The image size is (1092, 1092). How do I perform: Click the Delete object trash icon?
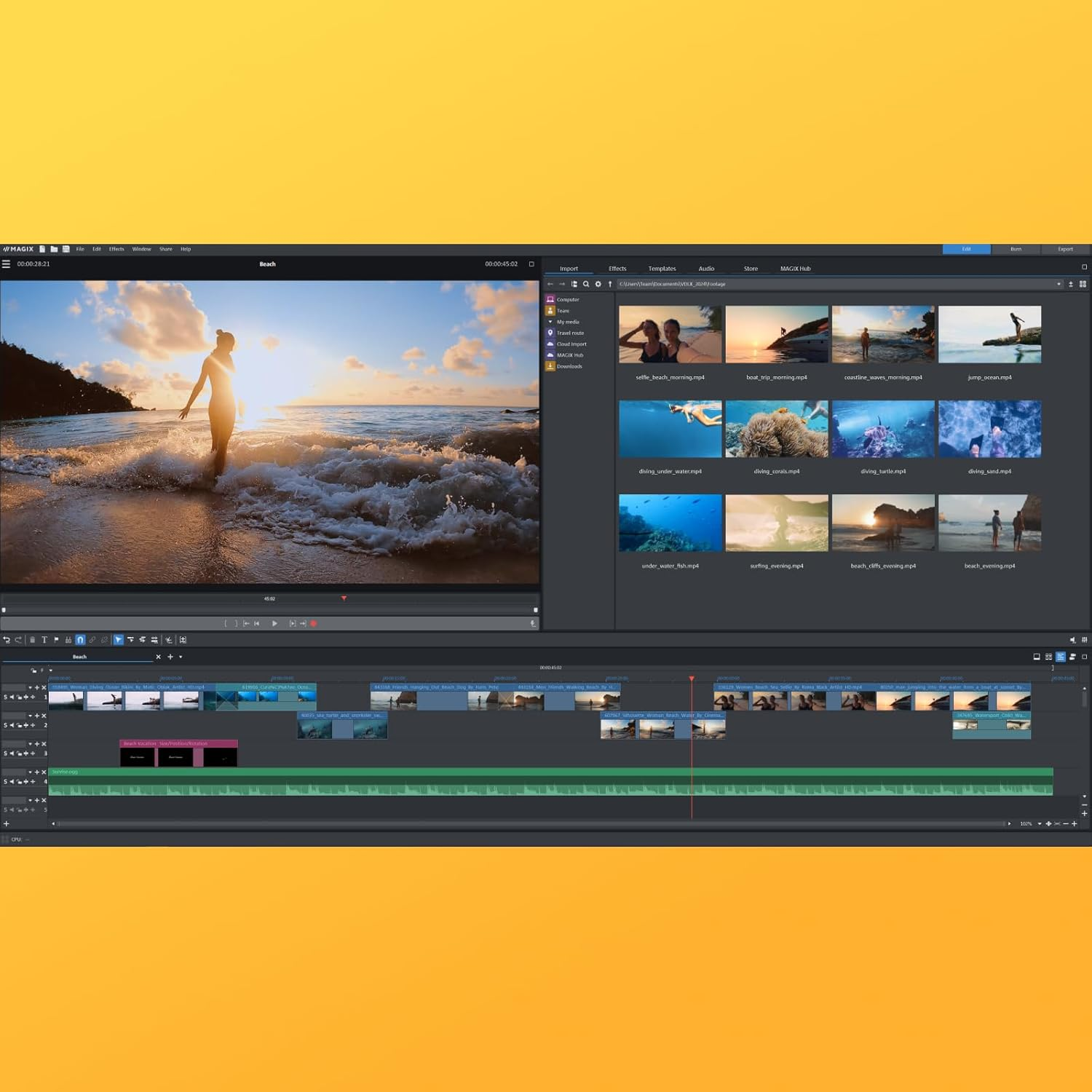click(32, 640)
